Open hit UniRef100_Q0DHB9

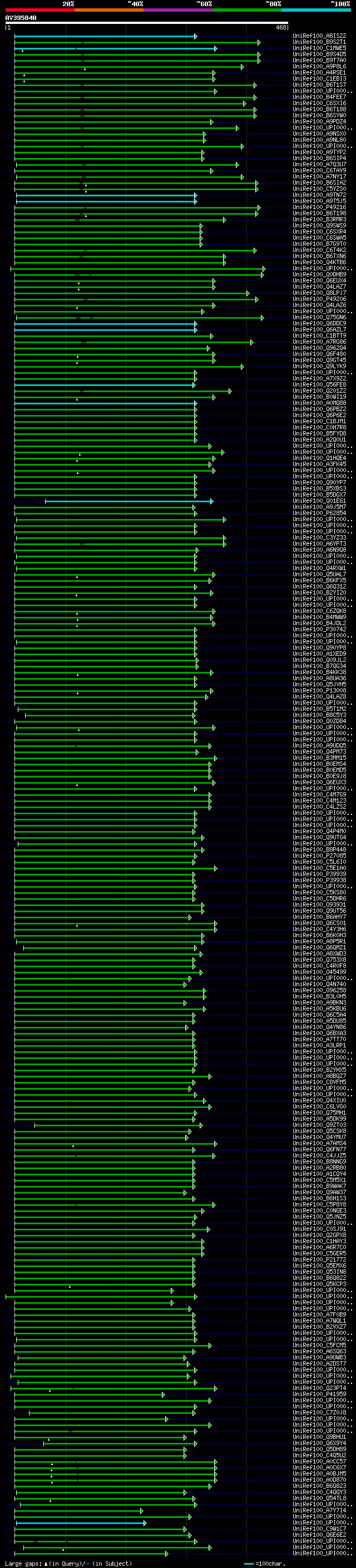point(319,275)
